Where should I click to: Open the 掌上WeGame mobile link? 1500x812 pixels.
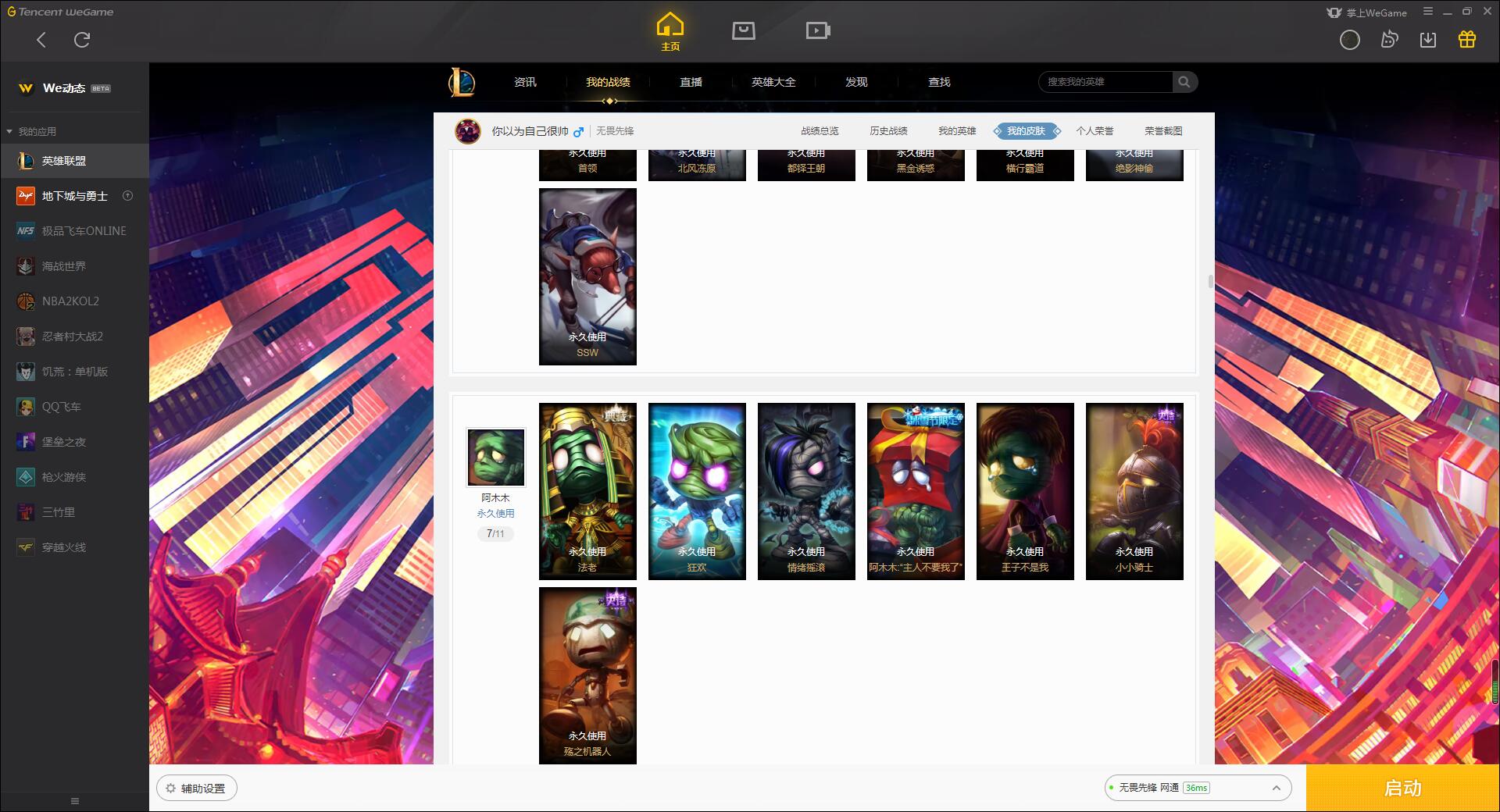pos(1367,12)
